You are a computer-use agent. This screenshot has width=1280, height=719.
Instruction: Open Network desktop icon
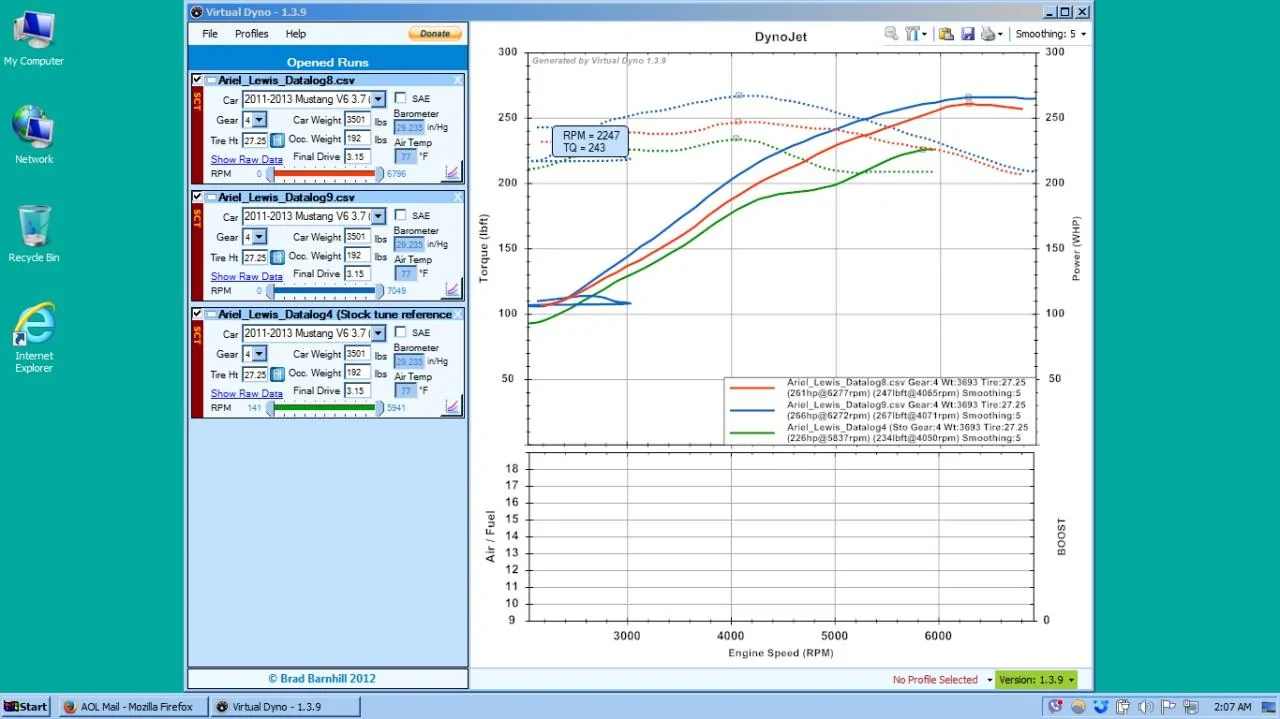[x=33, y=135]
